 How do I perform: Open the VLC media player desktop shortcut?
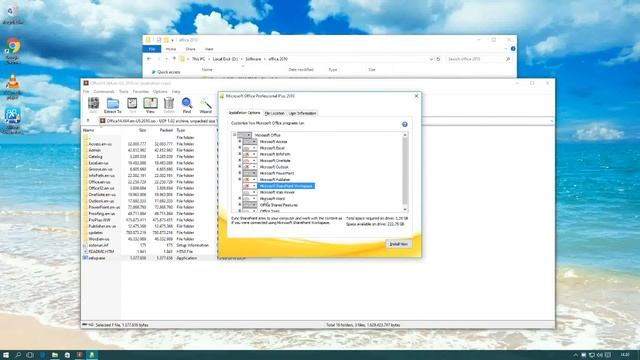click(x=13, y=87)
